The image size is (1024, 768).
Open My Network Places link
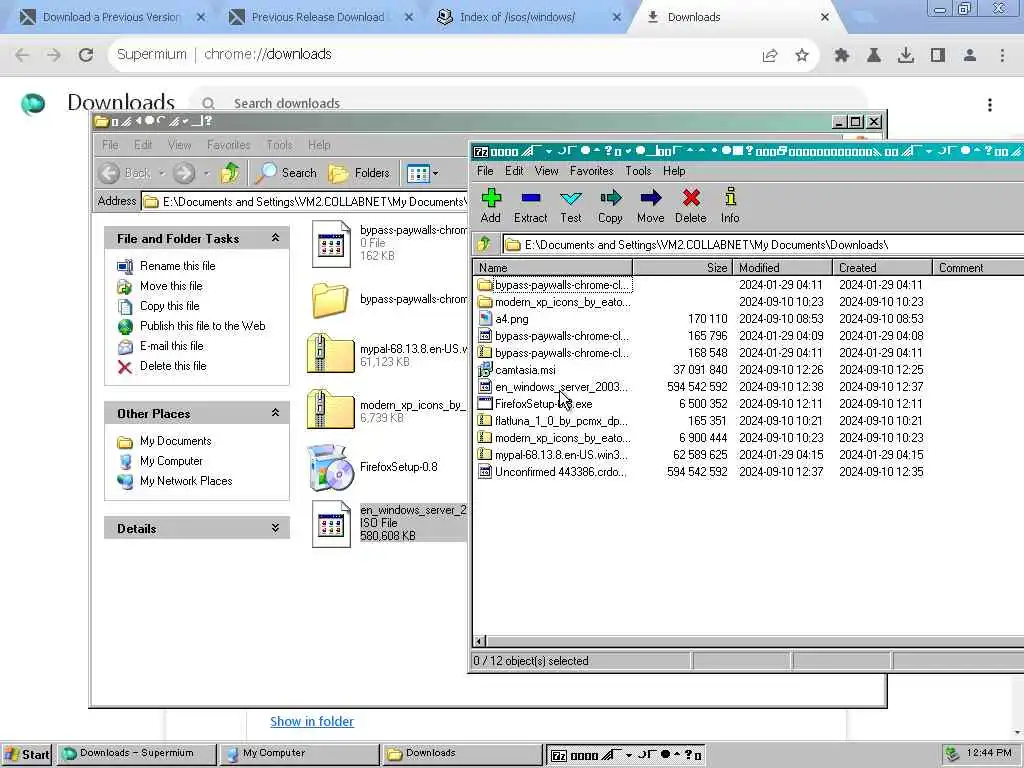pyautogui.click(x=186, y=481)
